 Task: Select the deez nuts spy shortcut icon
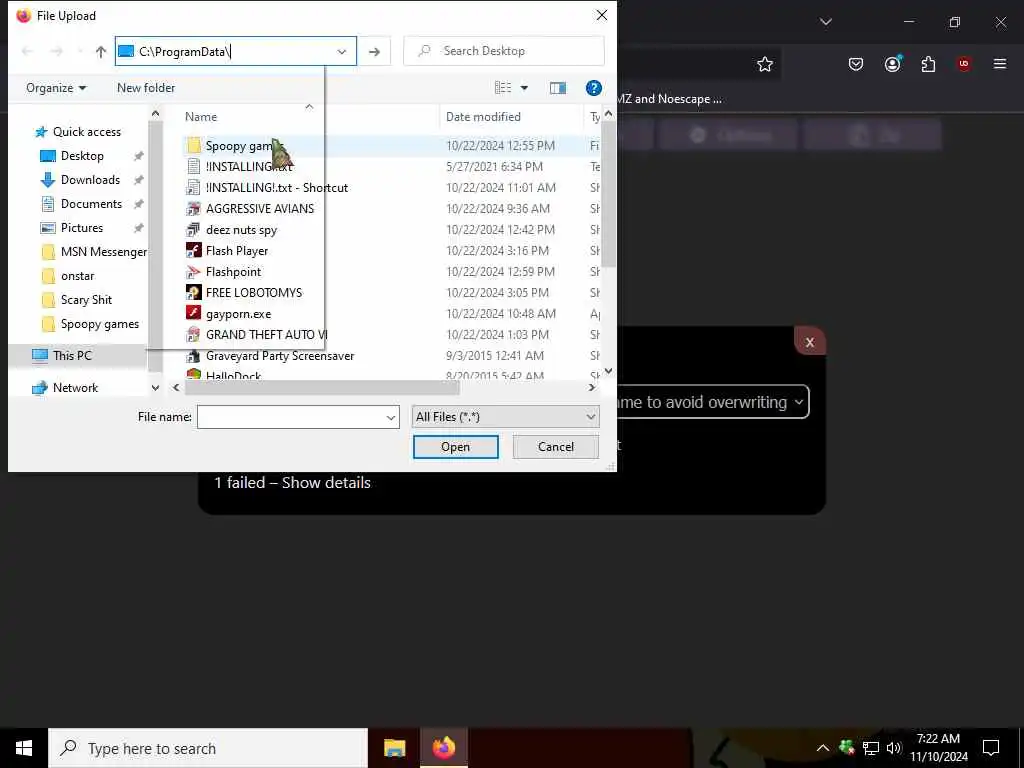pyautogui.click(x=193, y=229)
